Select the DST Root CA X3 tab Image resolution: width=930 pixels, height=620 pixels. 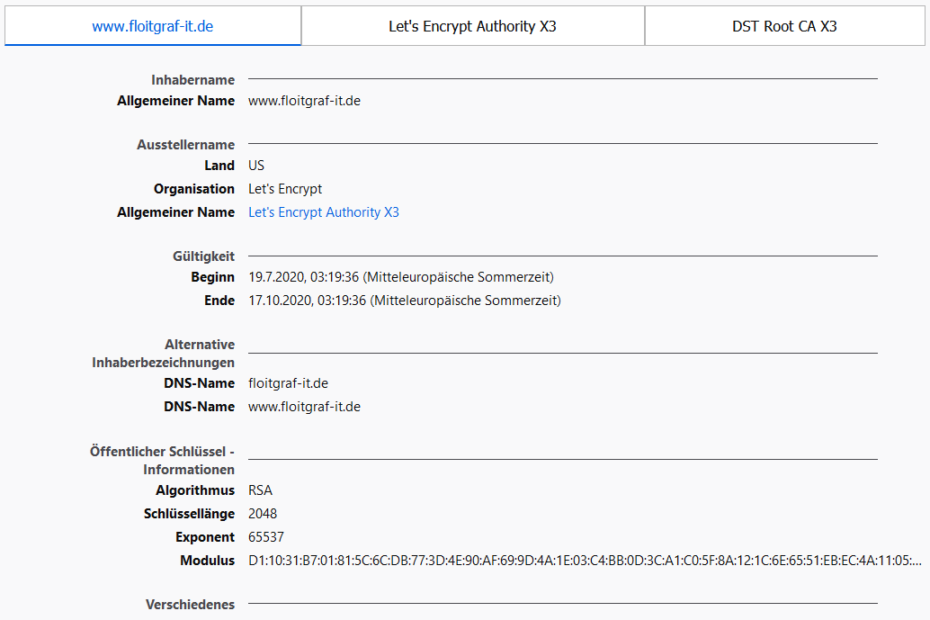coord(784,26)
